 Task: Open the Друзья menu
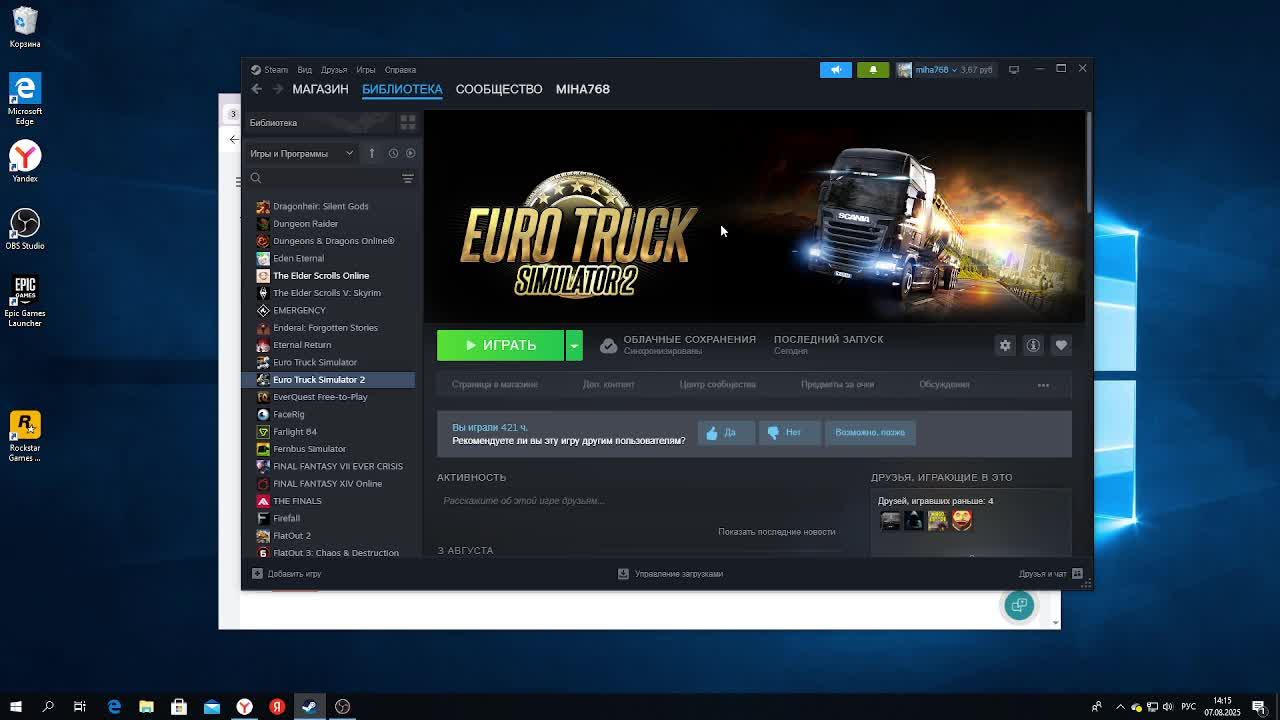[x=334, y=70]
